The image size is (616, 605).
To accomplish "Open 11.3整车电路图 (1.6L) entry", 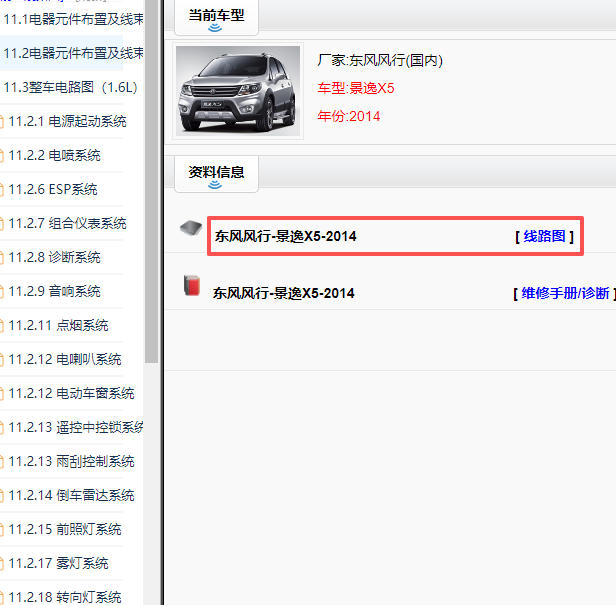I will point(70,87).
